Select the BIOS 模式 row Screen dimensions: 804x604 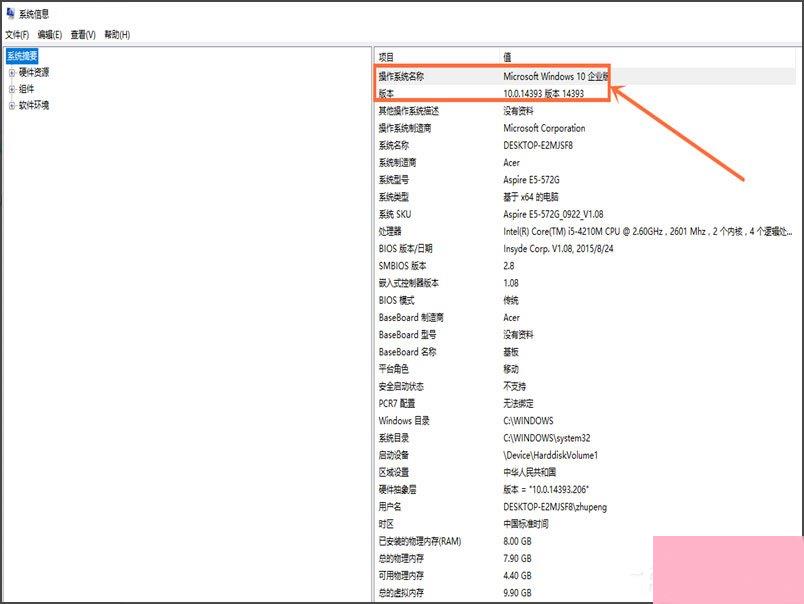[585, 300]
